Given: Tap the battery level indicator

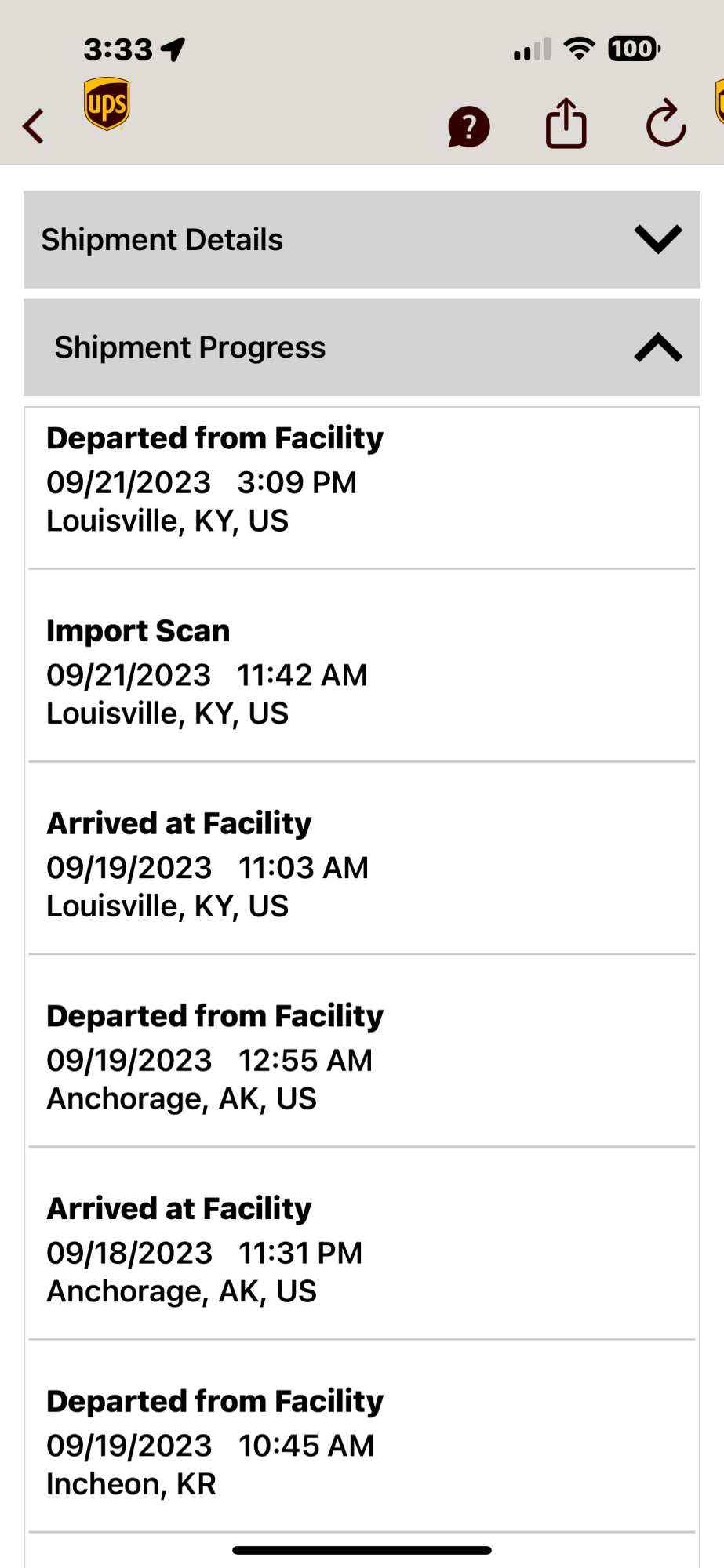Looking at the screenshot, I should point(634,49).
